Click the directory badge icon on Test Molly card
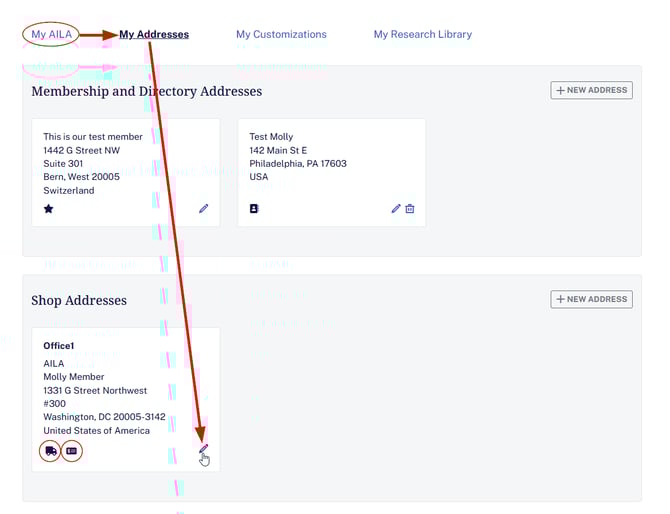 (254, 209)
